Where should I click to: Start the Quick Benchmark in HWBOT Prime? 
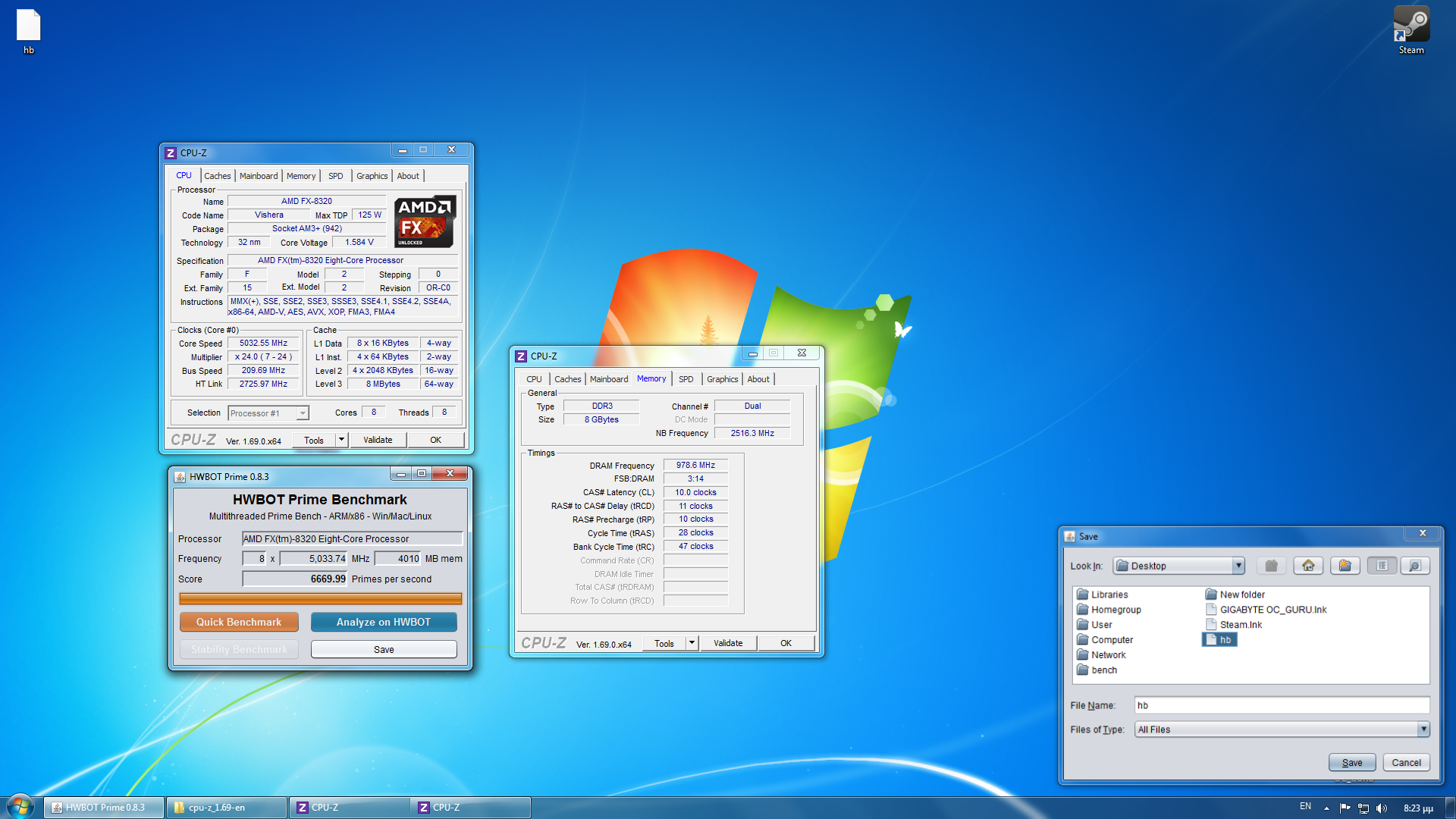click(239, 622)
